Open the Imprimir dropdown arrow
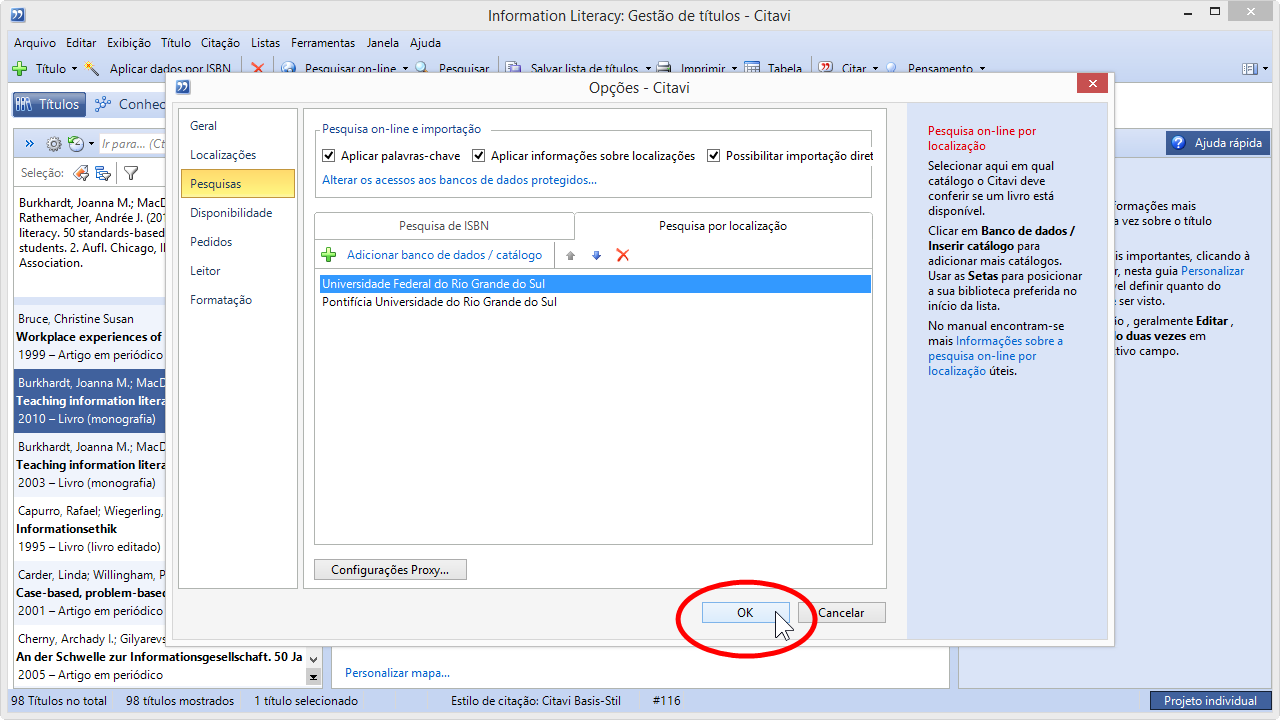The width and height of the screenshot is (1280, 720). (733, 69)
